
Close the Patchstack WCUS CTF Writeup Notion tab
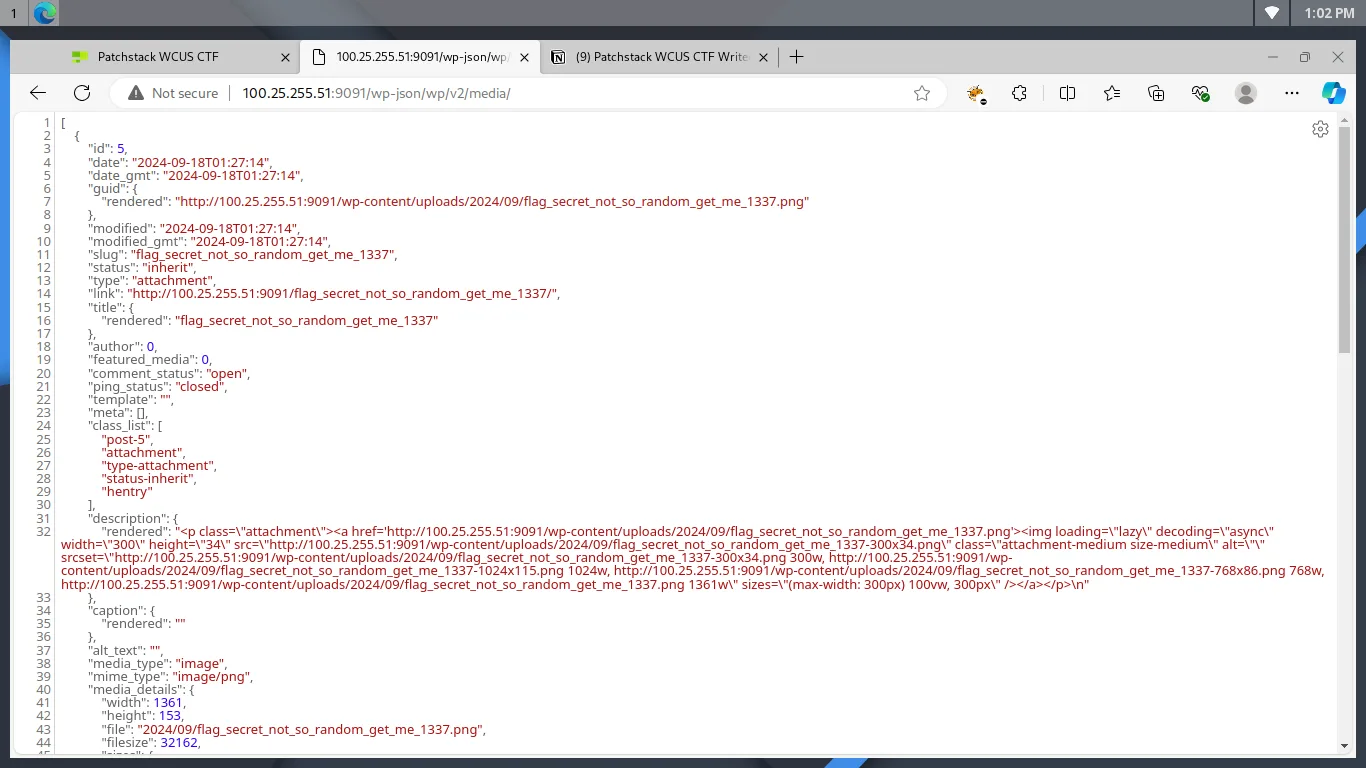tap(765, 57)
